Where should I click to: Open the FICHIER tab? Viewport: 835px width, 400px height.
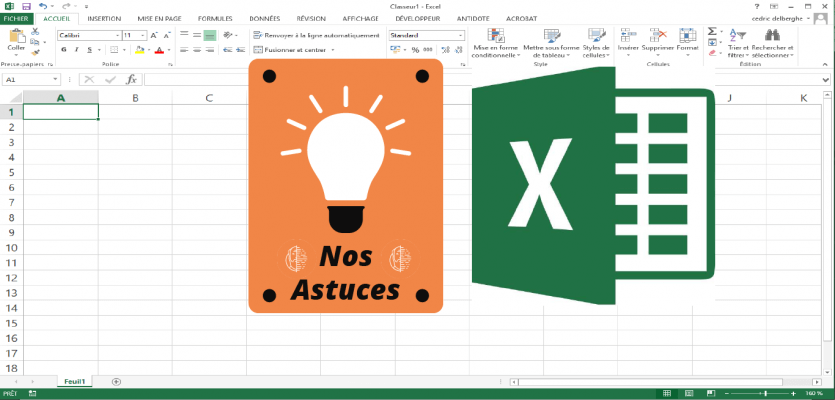(18, 19)
